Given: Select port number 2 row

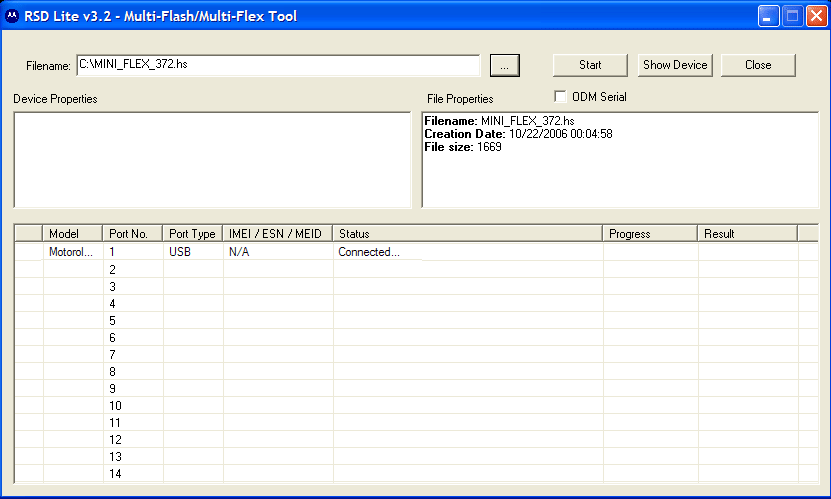Looking at the screenshot, I should click(416, 269).
